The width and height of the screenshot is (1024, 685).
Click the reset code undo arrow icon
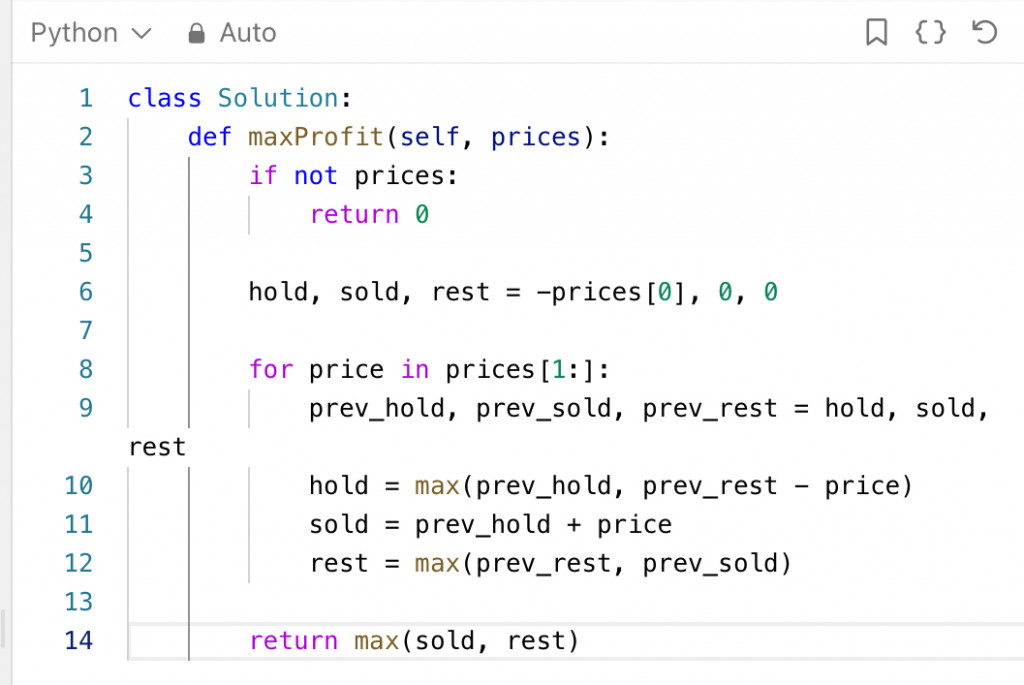click(x=984, y=33)
